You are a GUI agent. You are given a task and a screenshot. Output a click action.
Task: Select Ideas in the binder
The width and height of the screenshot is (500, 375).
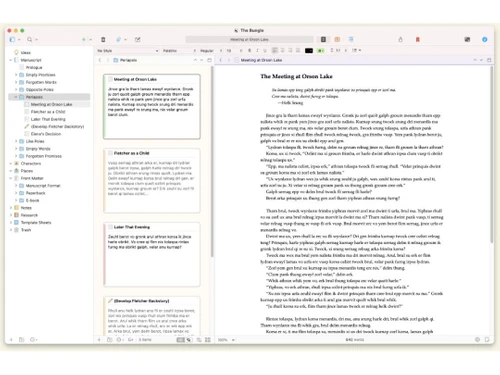pyautogui.click(x=25, y=53)
